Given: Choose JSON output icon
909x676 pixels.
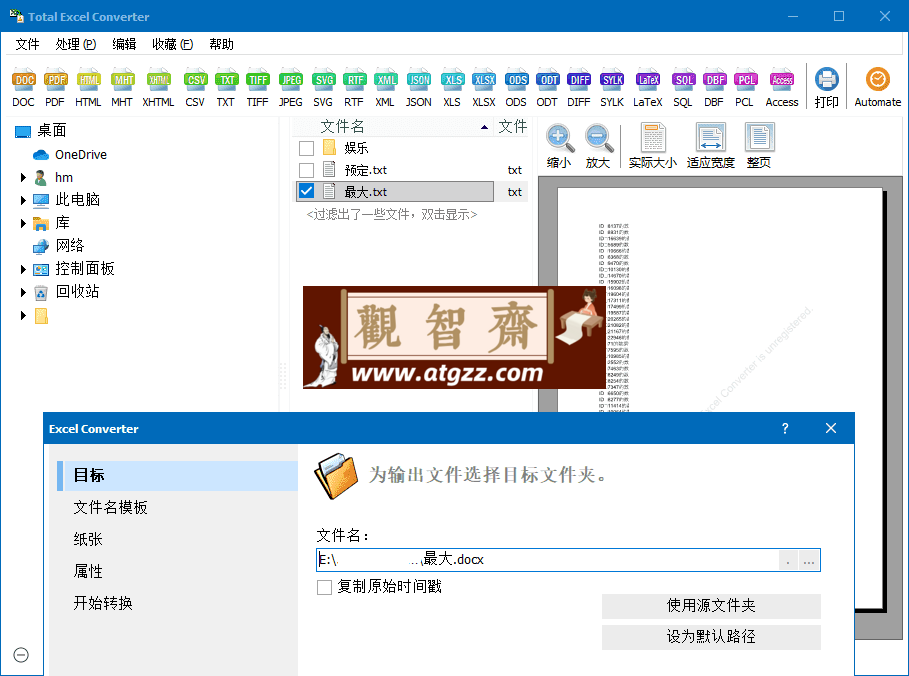Looking at the screenshot, I should tap(418, 80).
